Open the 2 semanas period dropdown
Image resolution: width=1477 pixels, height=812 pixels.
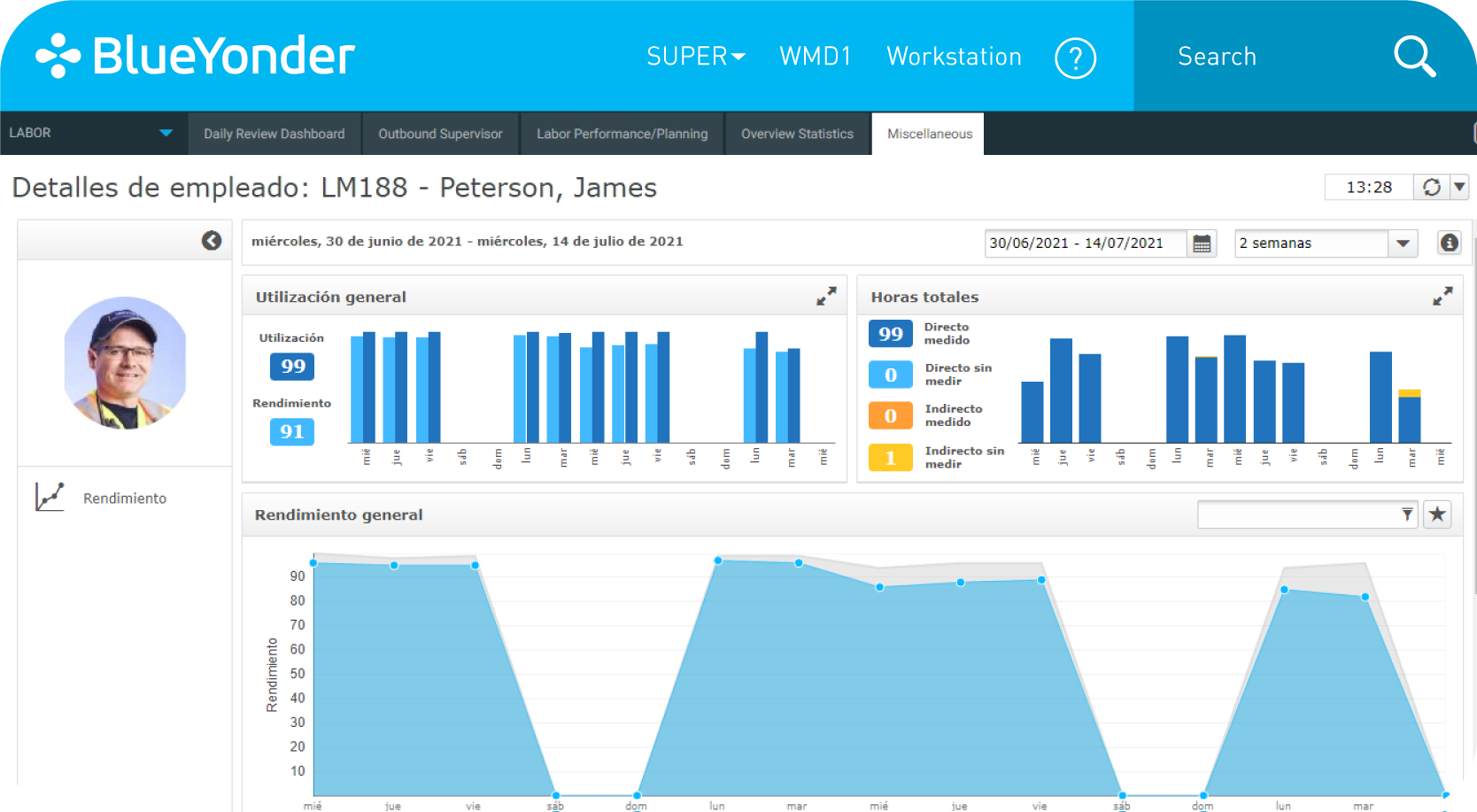(1404, 243)
